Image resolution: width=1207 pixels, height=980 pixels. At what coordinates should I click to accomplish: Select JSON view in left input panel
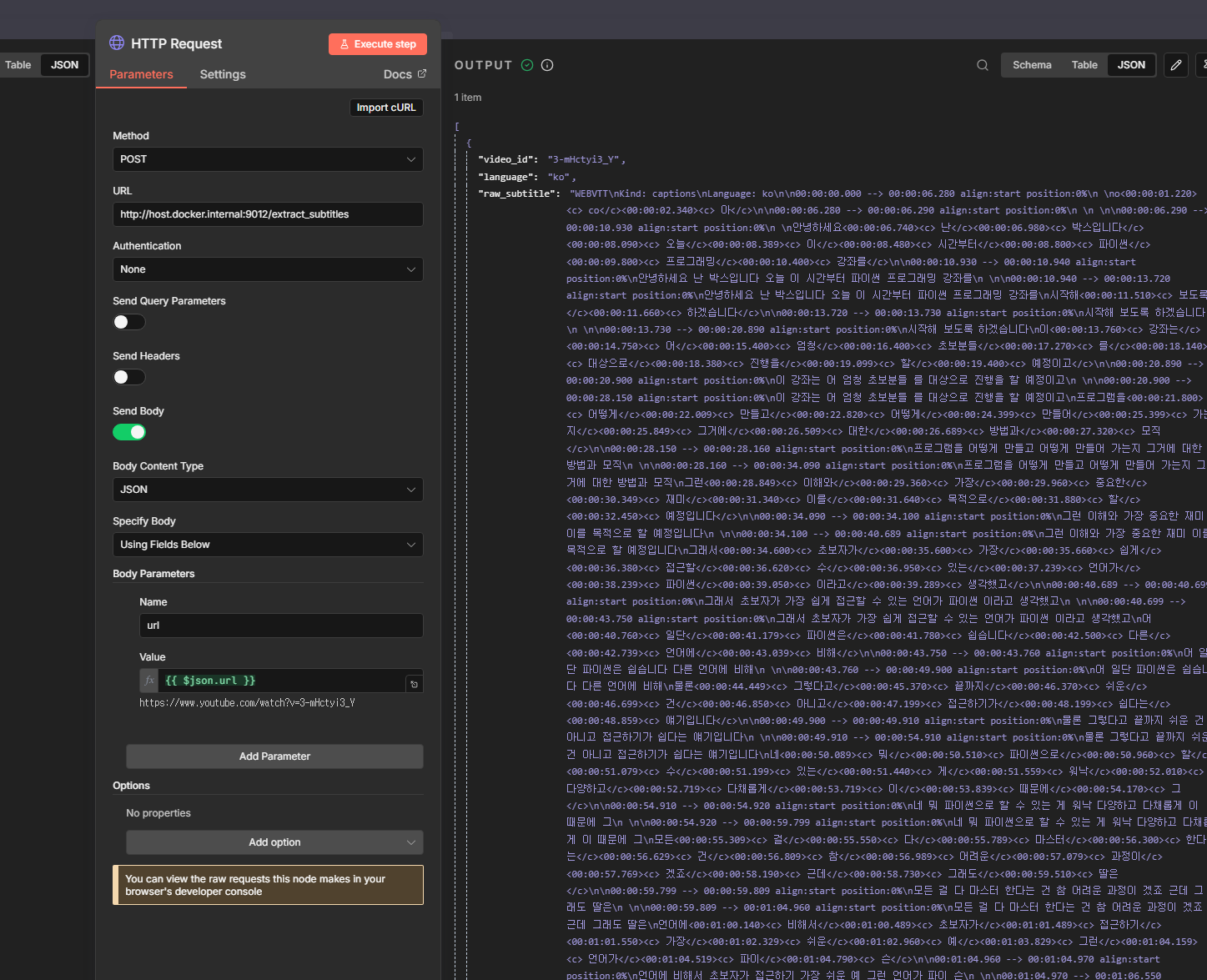pyautogui.click(x=64, y=65)
